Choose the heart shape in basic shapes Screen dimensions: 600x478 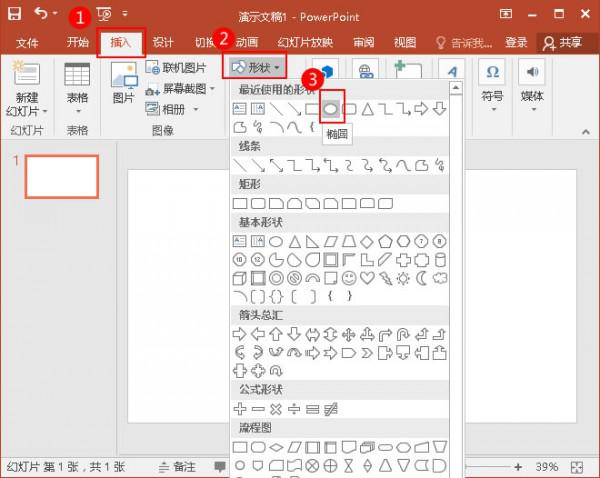[x=367, y=277]
